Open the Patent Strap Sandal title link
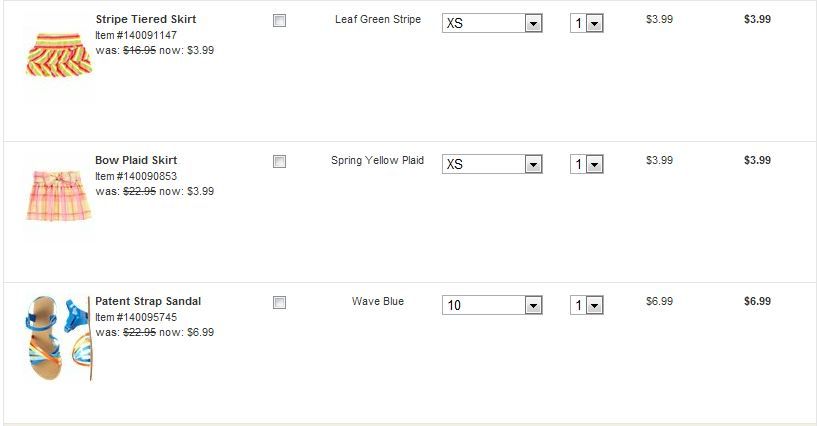Screen dimensions: 818x426 [x=148, y=301]
